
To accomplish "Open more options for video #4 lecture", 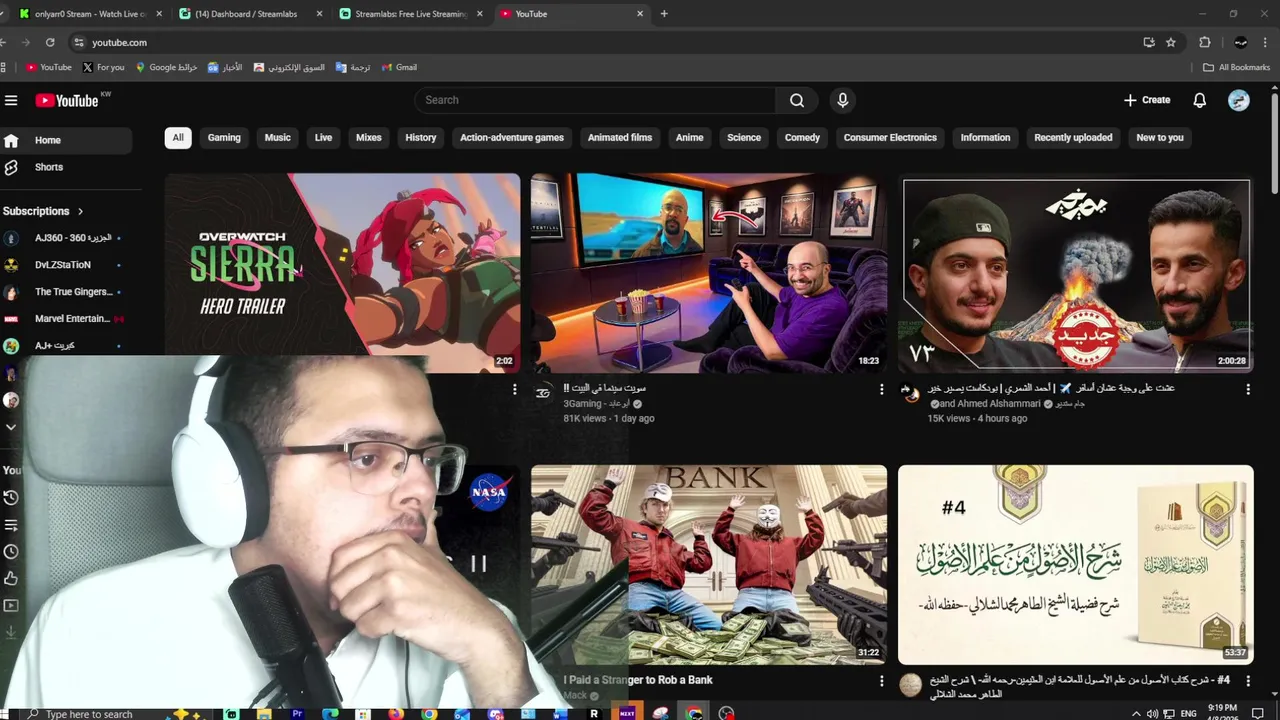I will (x=1248, y=681).
